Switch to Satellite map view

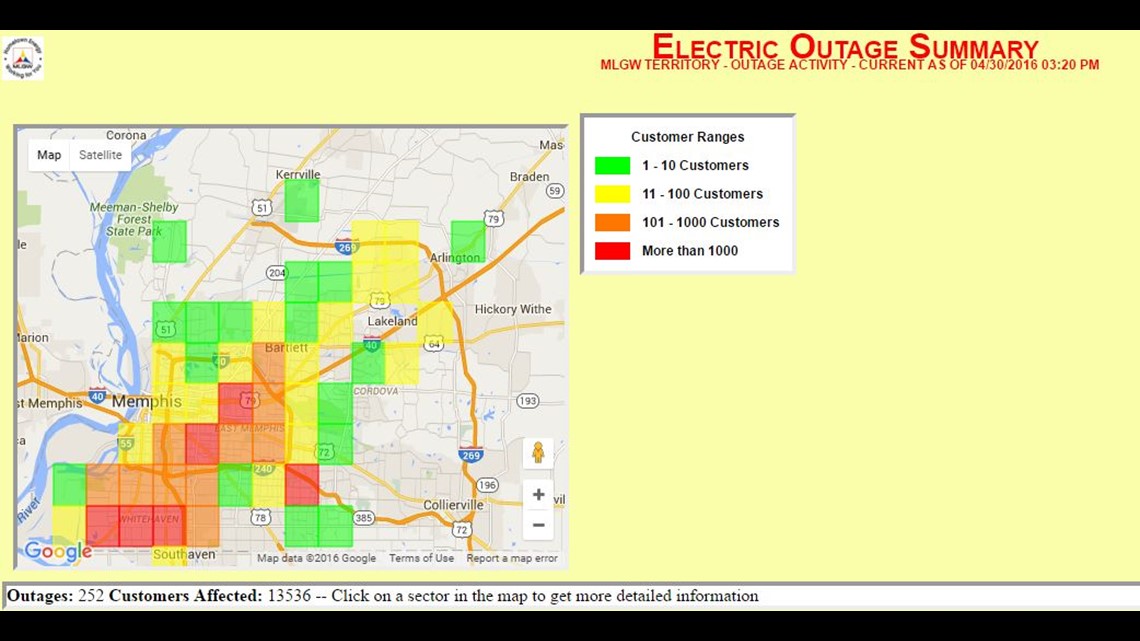[x=100, y=155]
